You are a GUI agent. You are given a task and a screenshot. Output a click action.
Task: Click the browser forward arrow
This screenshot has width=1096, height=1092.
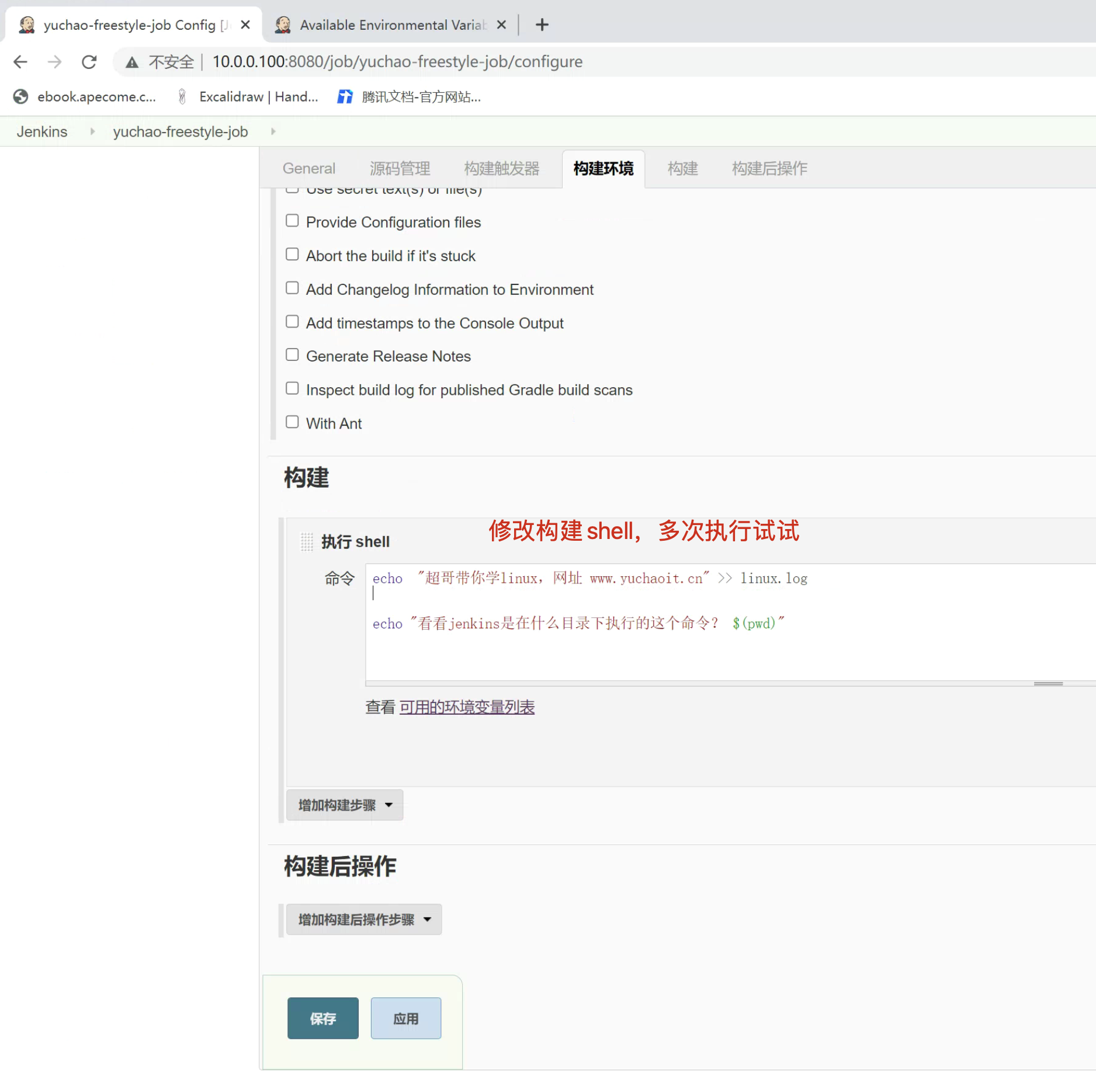click(54, 62)
